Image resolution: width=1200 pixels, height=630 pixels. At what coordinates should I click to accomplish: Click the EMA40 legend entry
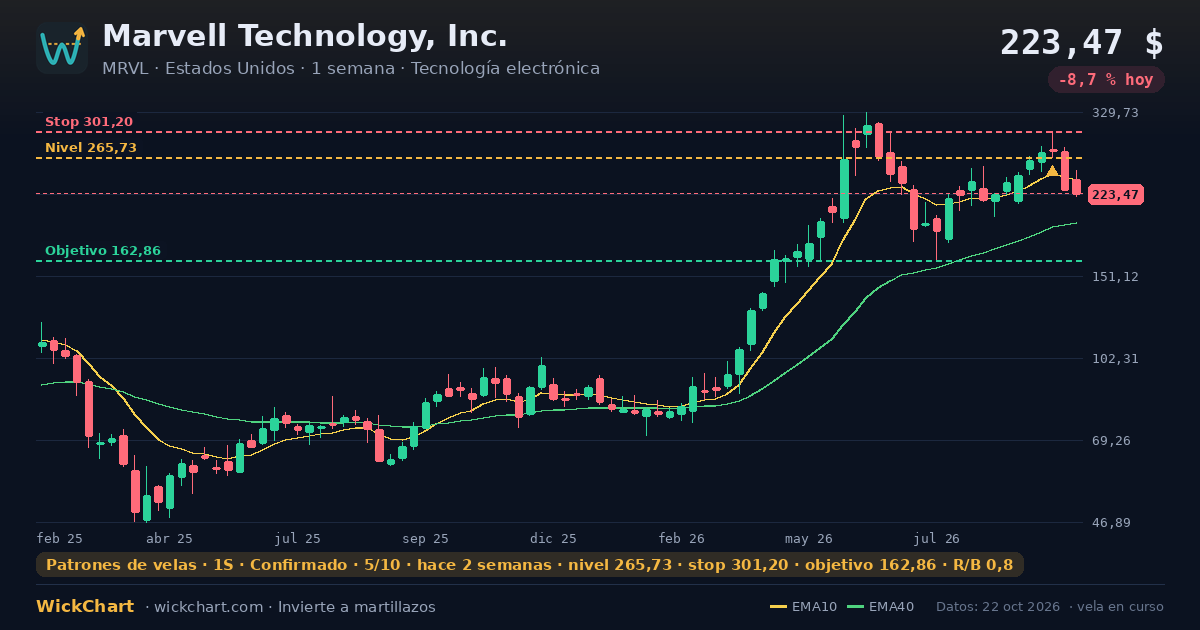pos(880,607)
